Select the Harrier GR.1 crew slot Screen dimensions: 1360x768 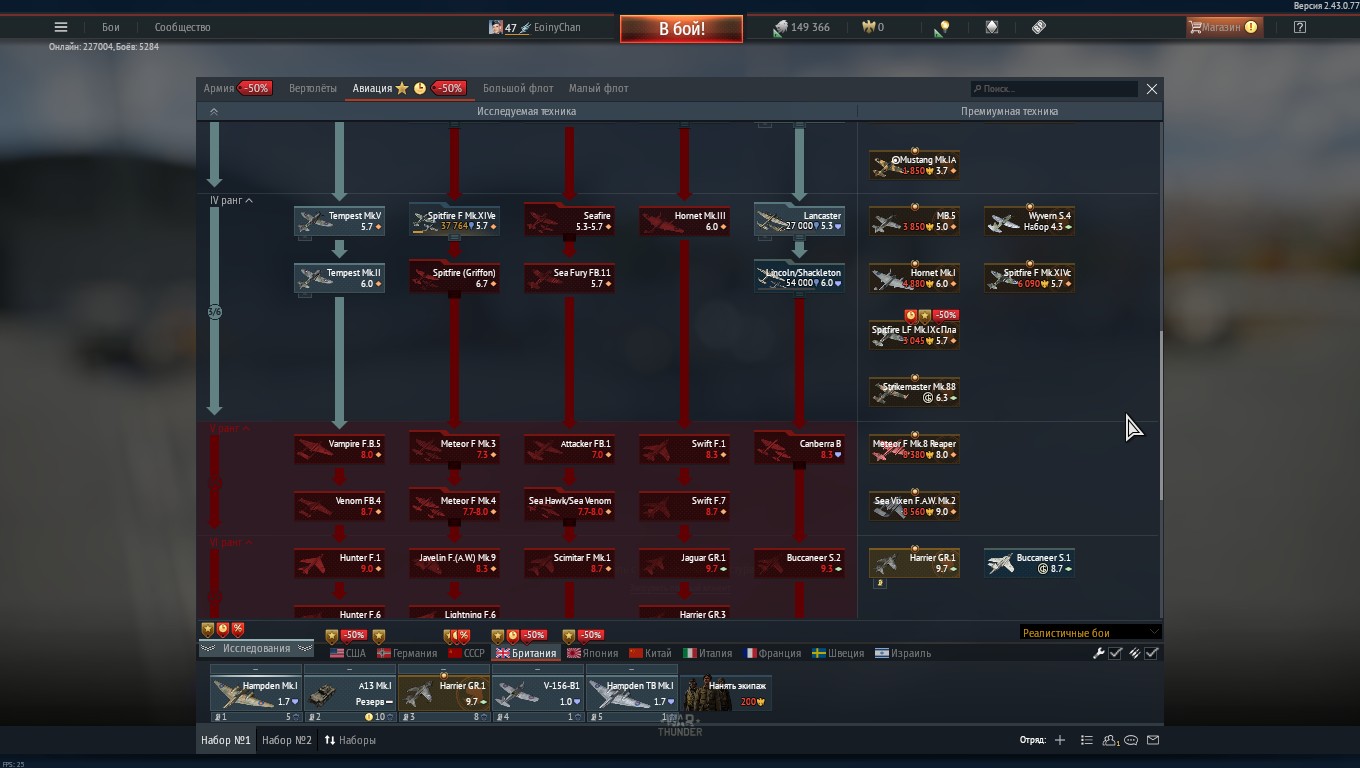(x=443, y=693)
